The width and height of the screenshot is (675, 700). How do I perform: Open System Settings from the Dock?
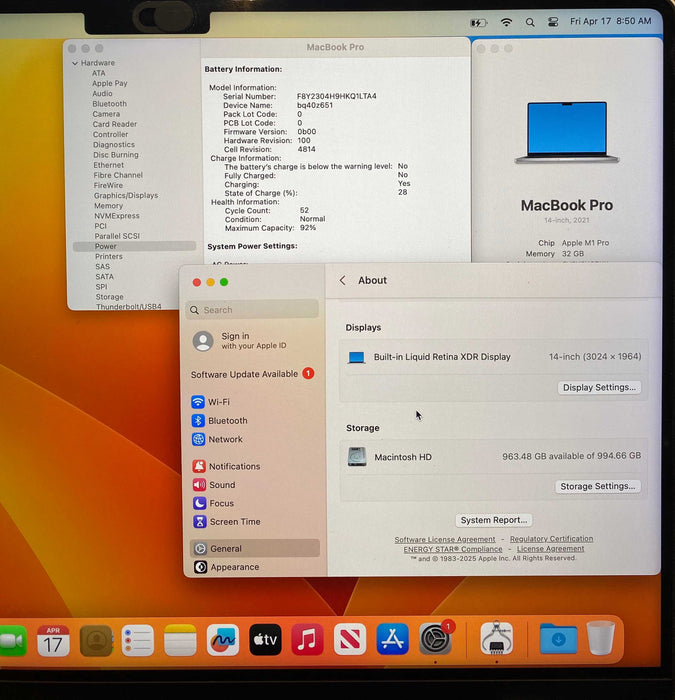pos(435,639)
